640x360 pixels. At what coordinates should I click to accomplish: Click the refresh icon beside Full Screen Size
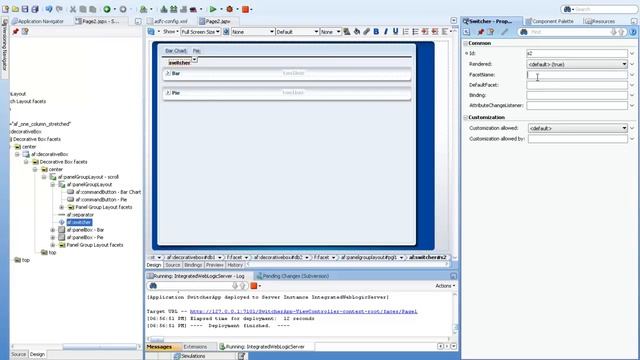[x=226, y=31]
